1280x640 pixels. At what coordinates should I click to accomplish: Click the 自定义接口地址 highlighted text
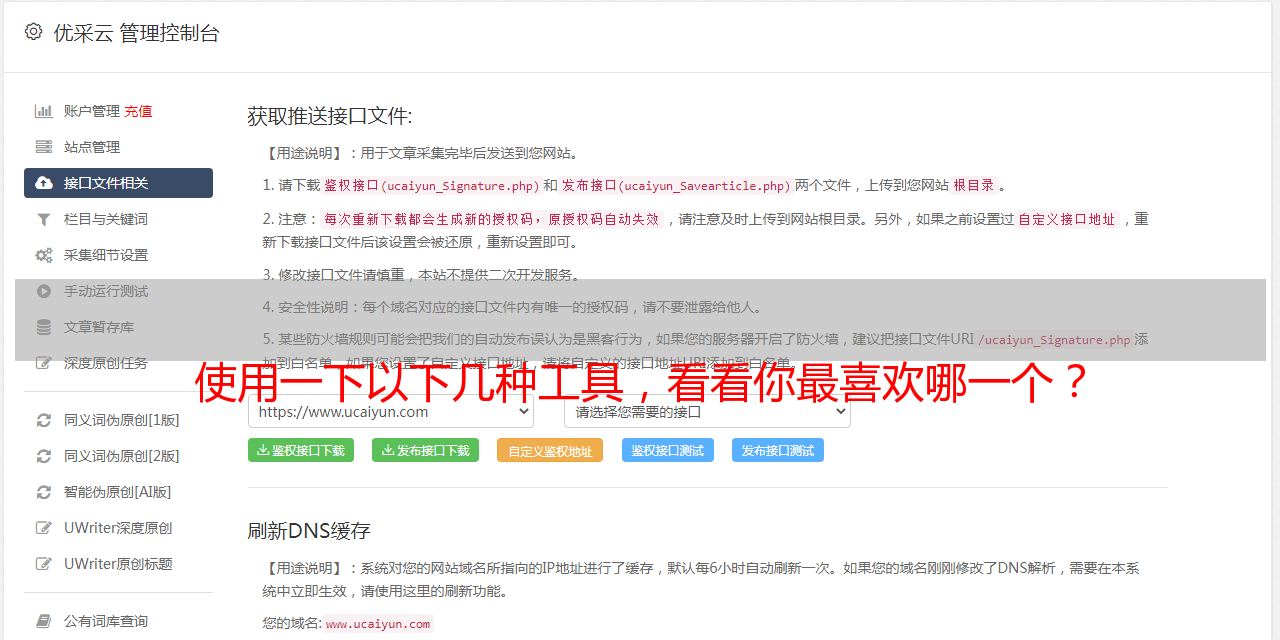click(1066, 219)
